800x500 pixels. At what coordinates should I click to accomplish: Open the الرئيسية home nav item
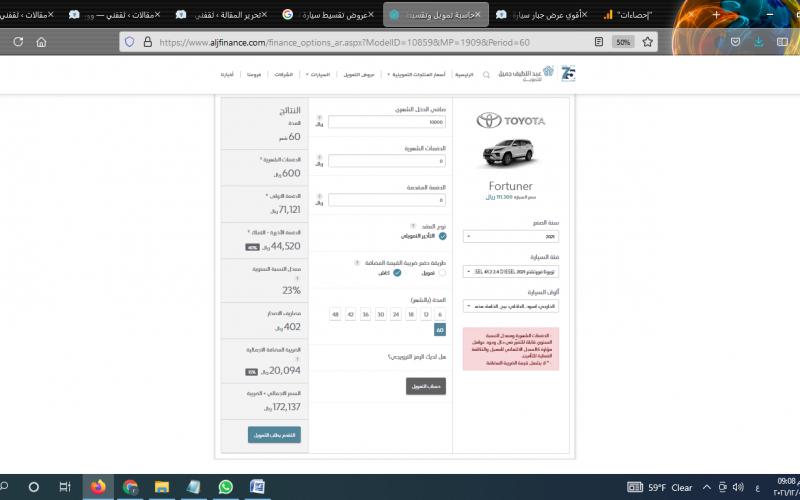pyautogui.click(x=464, y=74)
